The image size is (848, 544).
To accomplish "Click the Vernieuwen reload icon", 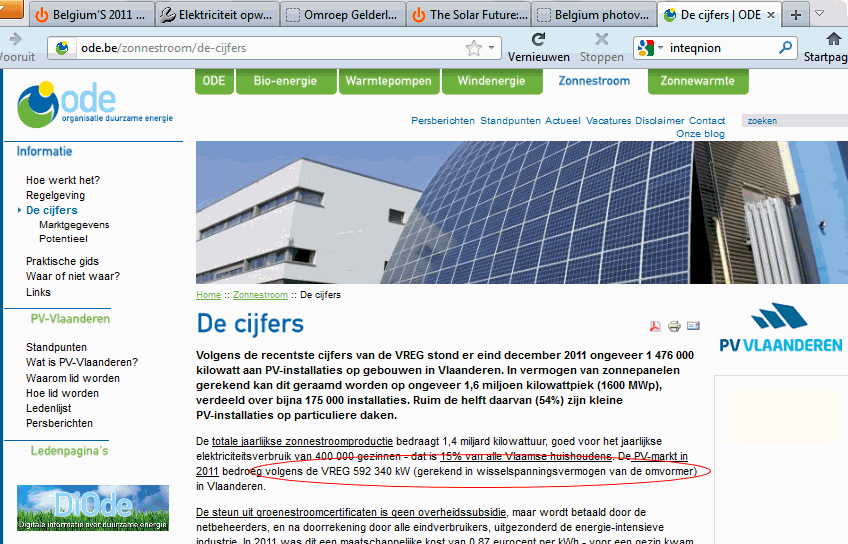I will tap(539, 39).
